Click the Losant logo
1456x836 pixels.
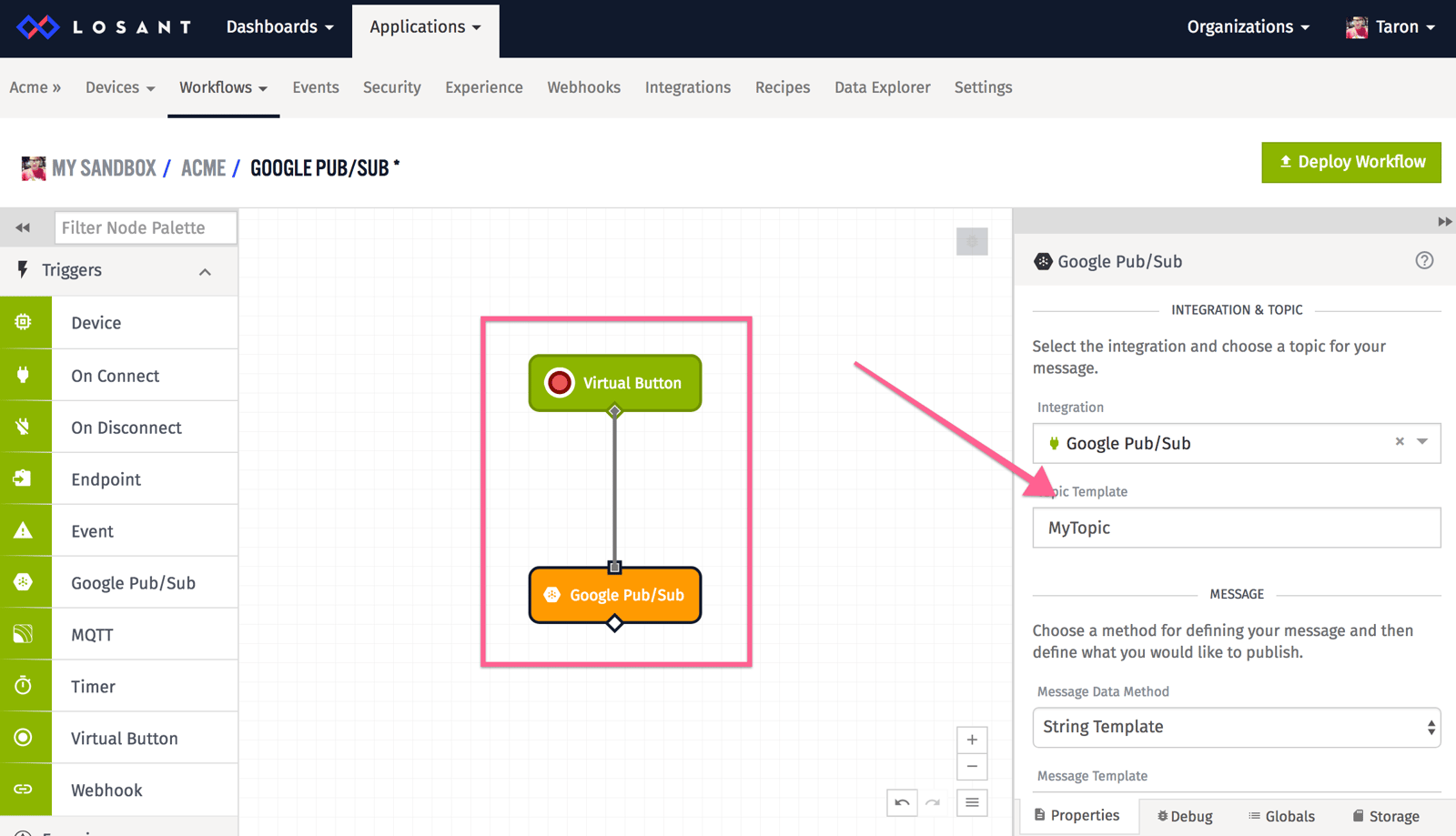[103, 26]
